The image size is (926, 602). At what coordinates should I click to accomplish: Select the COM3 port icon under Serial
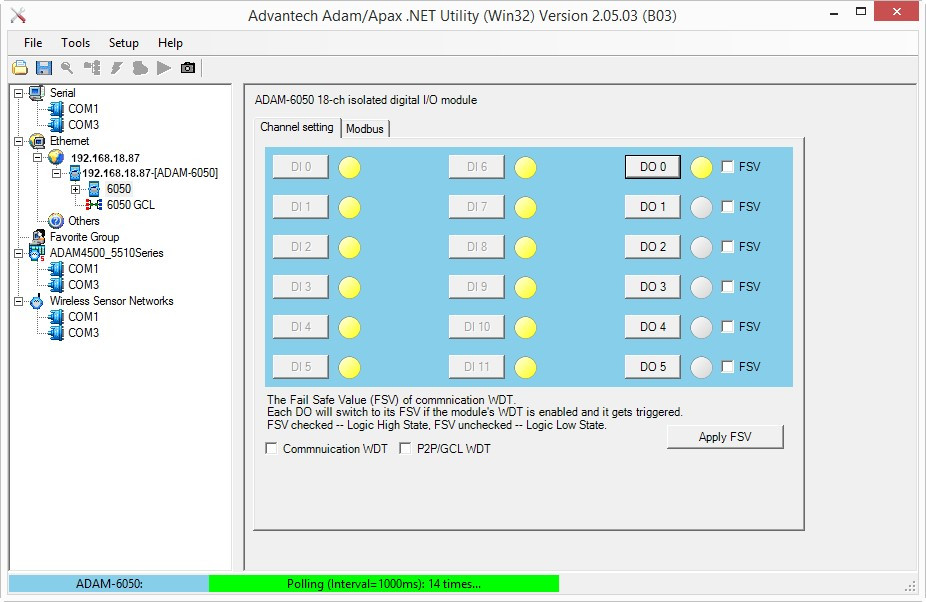(x=56, y=125)
